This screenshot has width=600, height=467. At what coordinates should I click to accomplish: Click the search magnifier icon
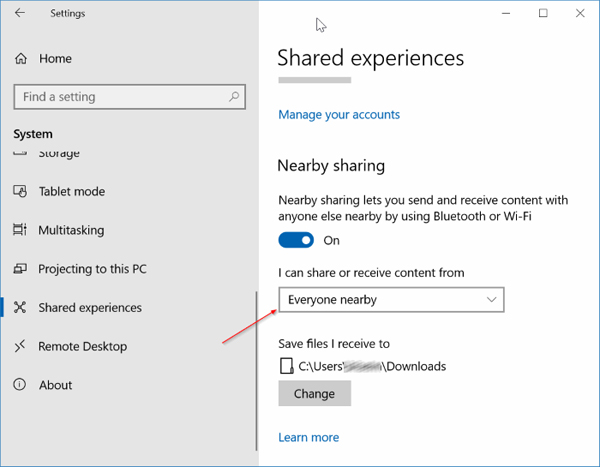234,97
